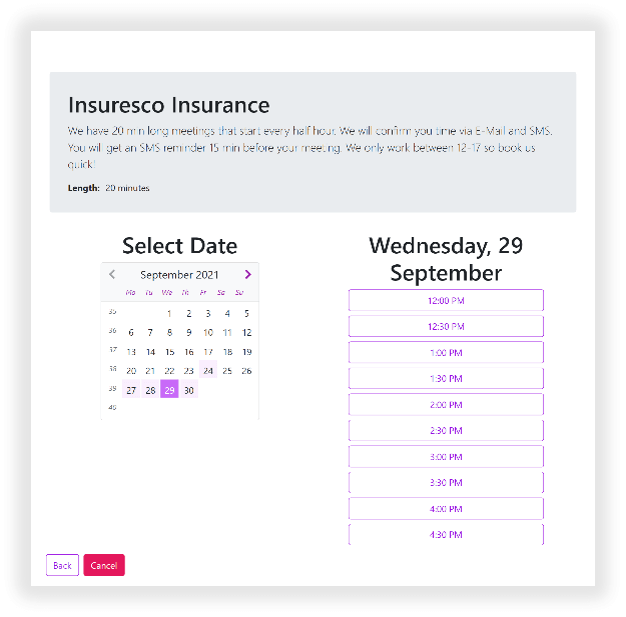Book the 4:00 PM time slot

pos(445,508)
